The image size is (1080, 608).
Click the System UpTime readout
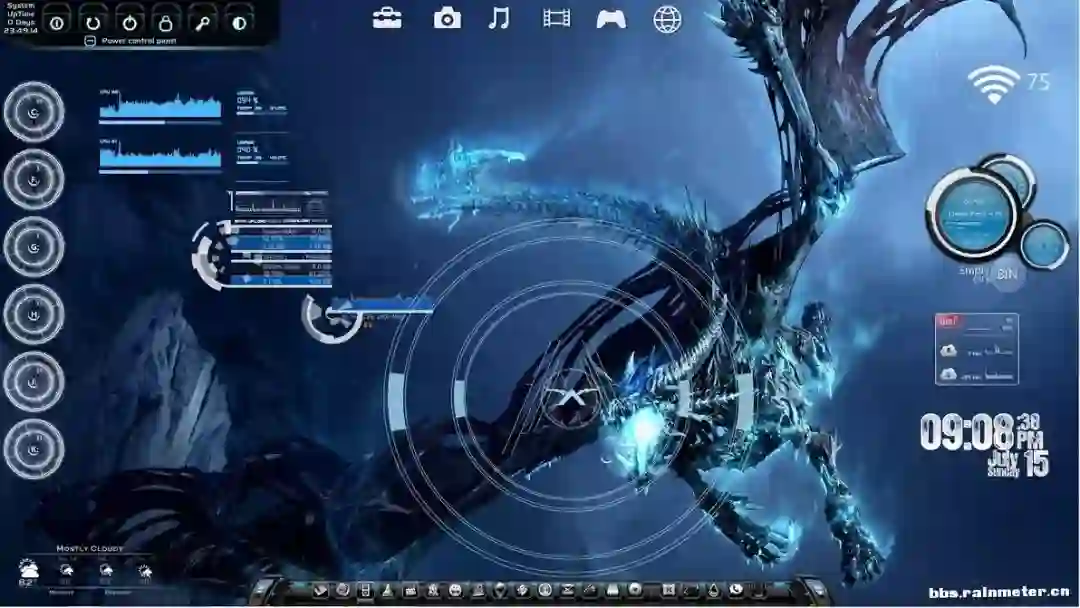coord(21,18)
